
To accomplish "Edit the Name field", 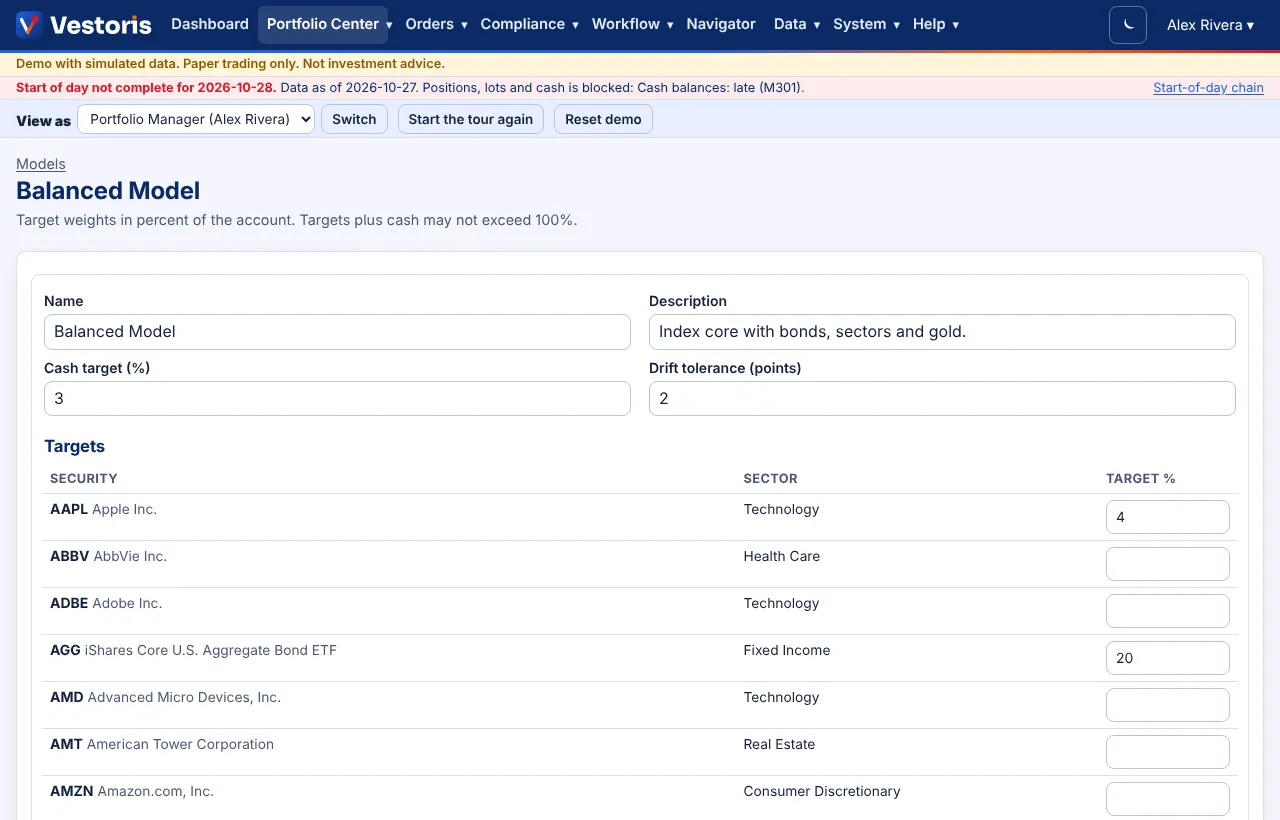I will 337,332.
